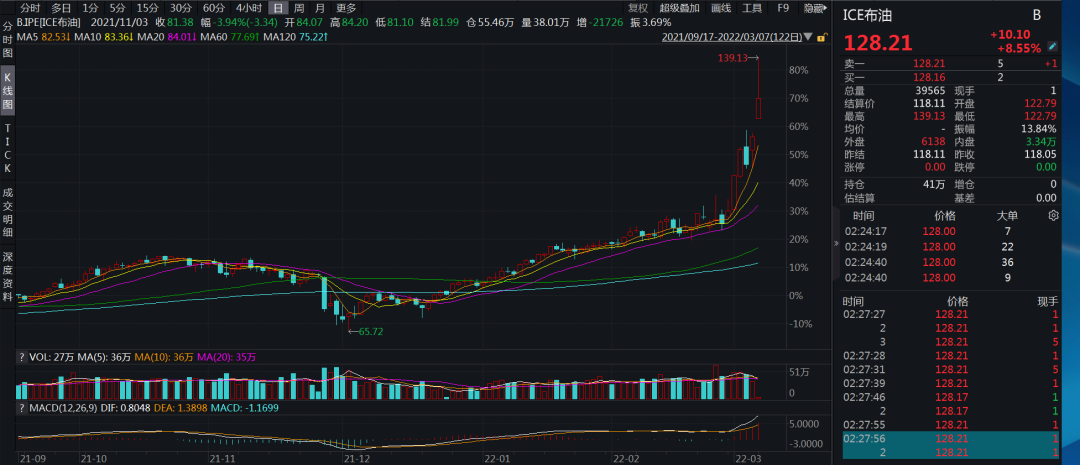Open 超级叠加 overlay option
Image resolution: width=1080 pixels, height=465 pixels.
point(679,8)
